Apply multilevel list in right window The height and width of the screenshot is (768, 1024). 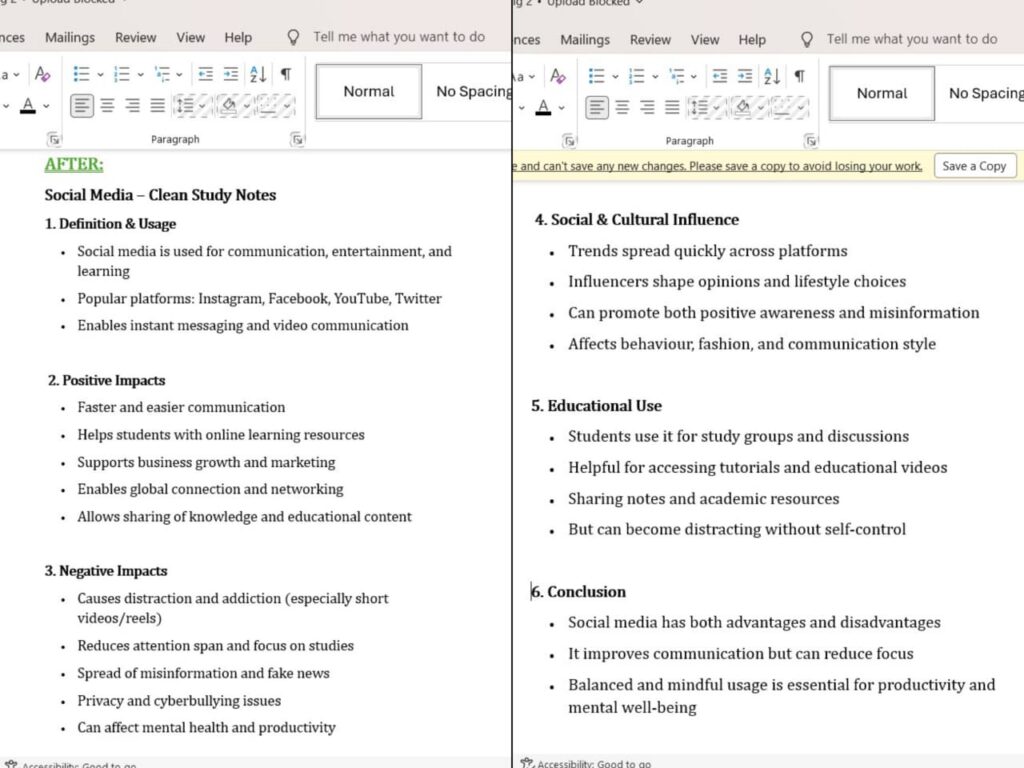[677, 76]
